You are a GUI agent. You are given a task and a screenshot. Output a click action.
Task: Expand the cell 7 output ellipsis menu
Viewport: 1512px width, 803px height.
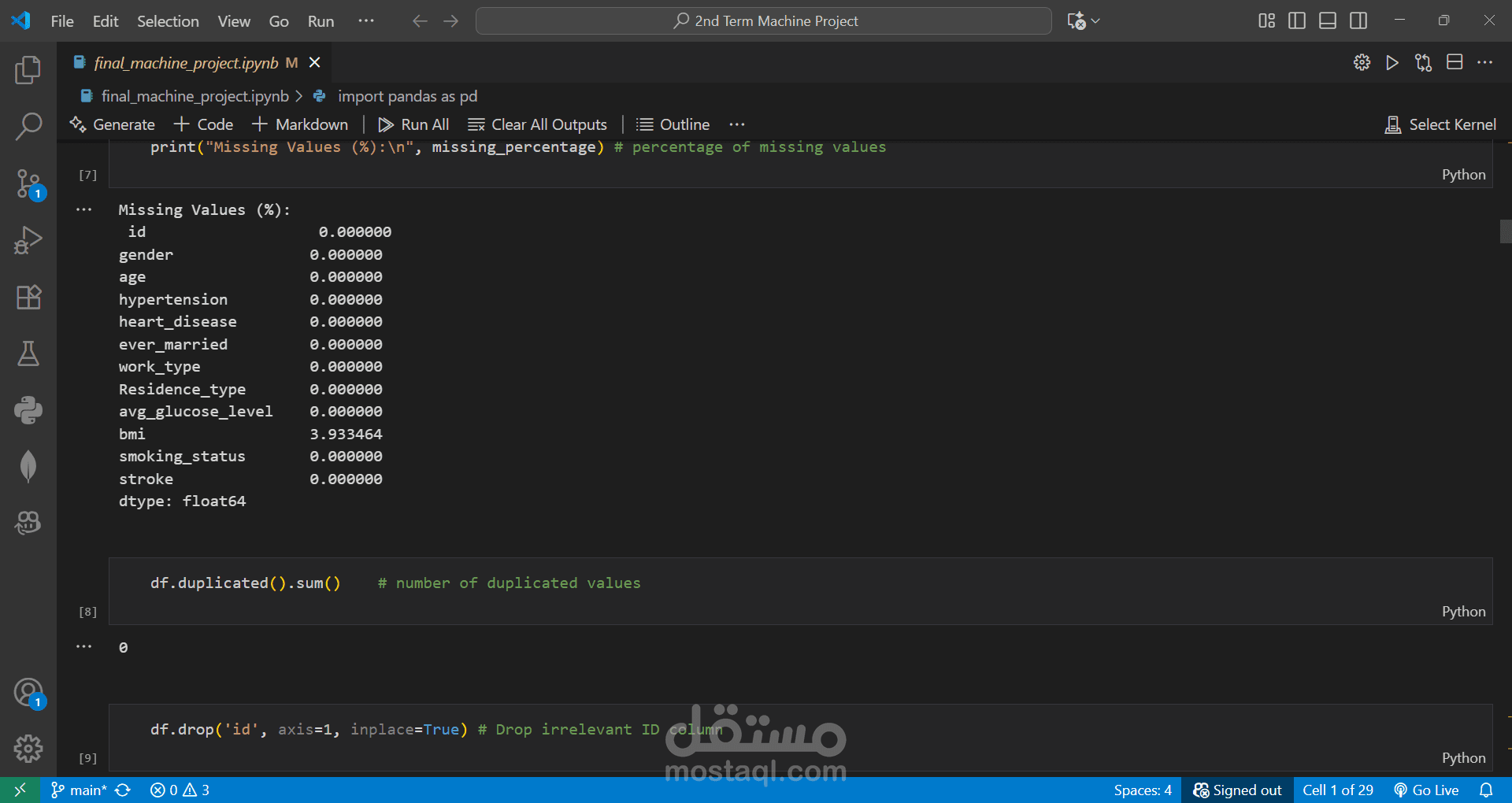[x=84, y=209]
